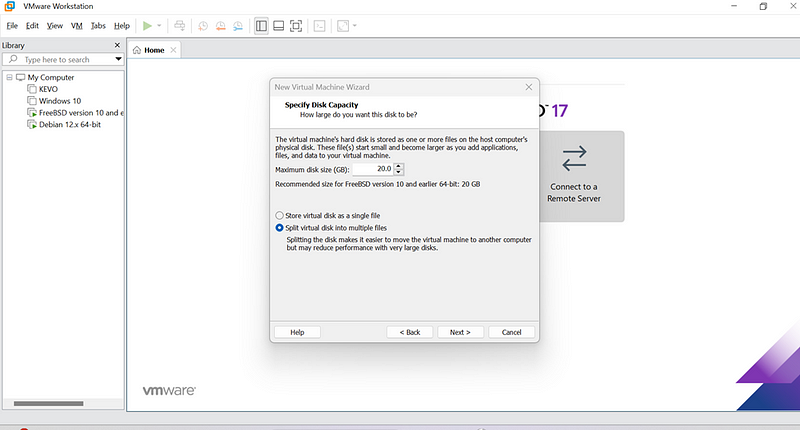The image size is (800, 430).
Task: Click the running FreeBSD VM icon
Action: (x=32, y=112)
